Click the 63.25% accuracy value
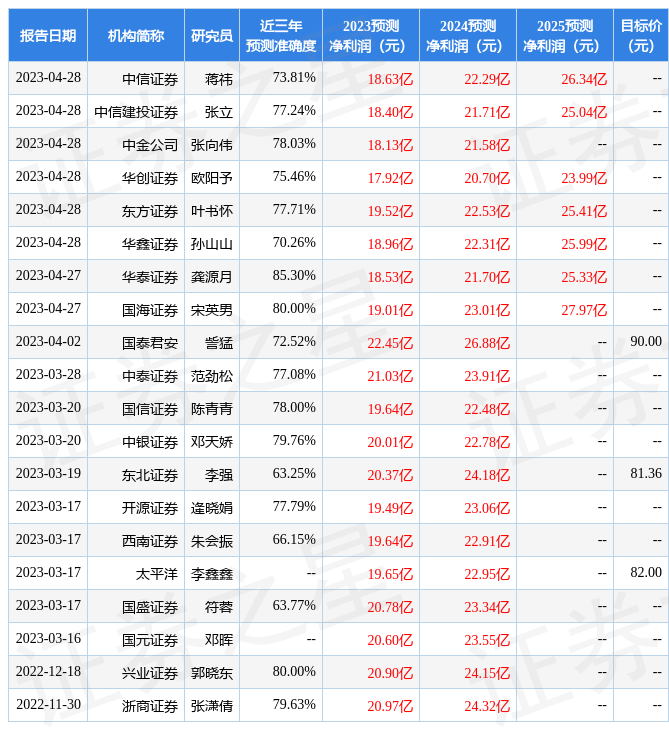This screenshot has height=730, width=669. point(294,473)
